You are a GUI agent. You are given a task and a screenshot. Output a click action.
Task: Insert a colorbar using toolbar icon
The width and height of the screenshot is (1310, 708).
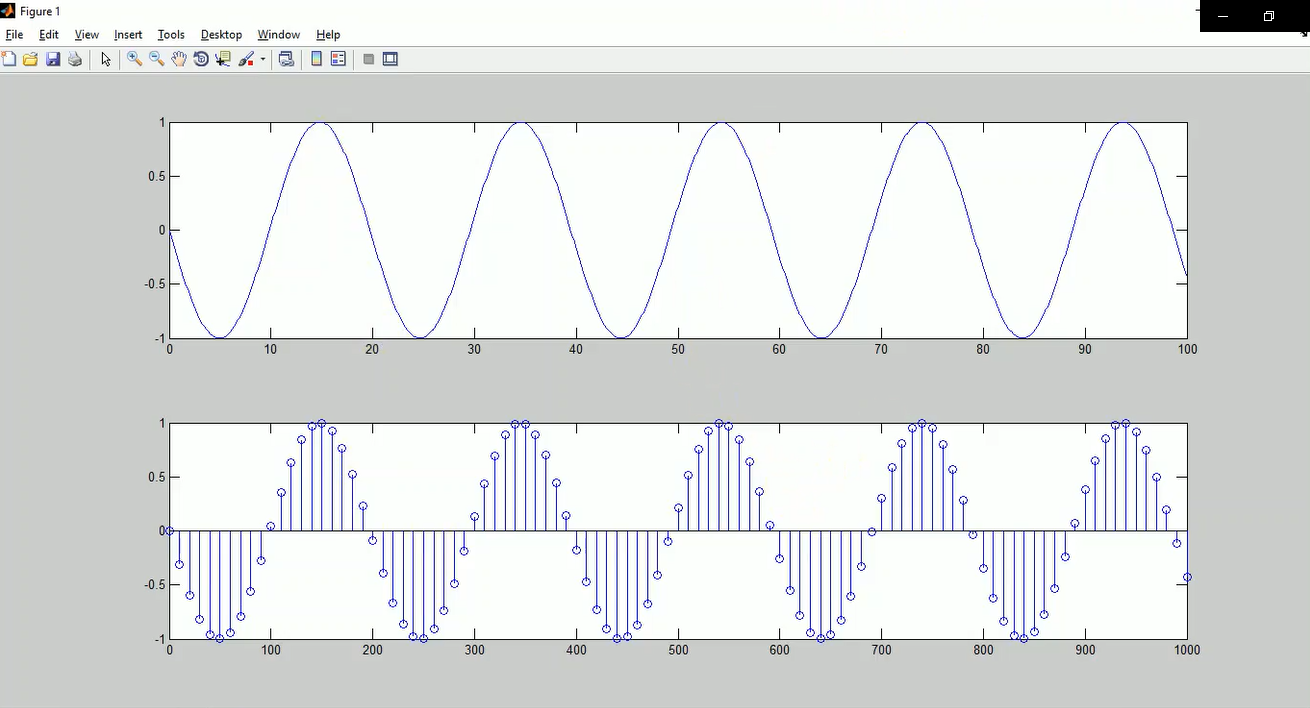pyautogui.click(x=317, y=59)
